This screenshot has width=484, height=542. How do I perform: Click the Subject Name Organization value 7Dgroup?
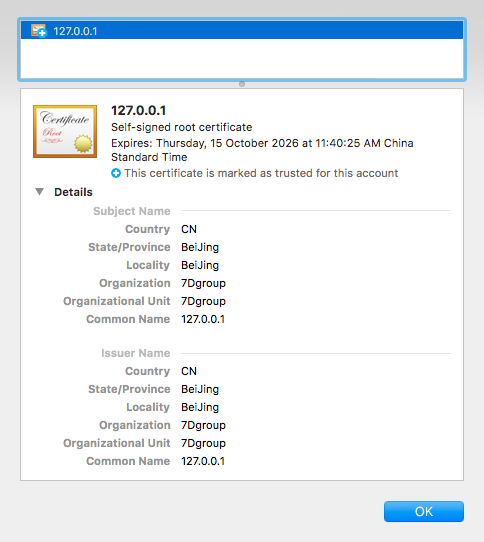click(203, 283)
